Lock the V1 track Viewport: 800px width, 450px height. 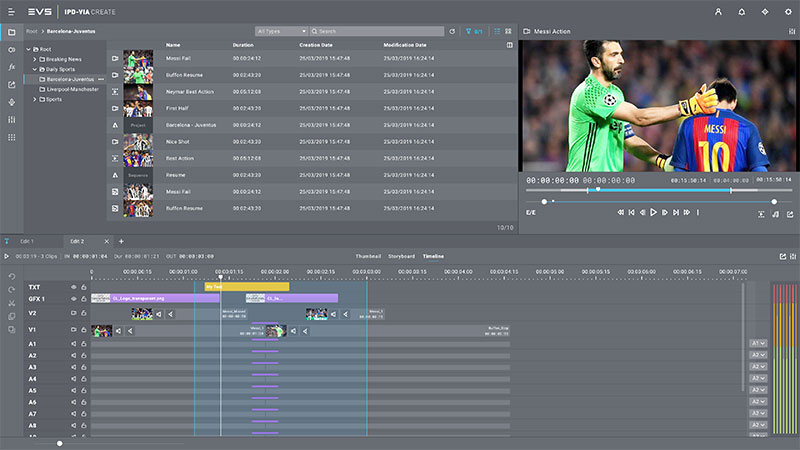tap(84, 330)
